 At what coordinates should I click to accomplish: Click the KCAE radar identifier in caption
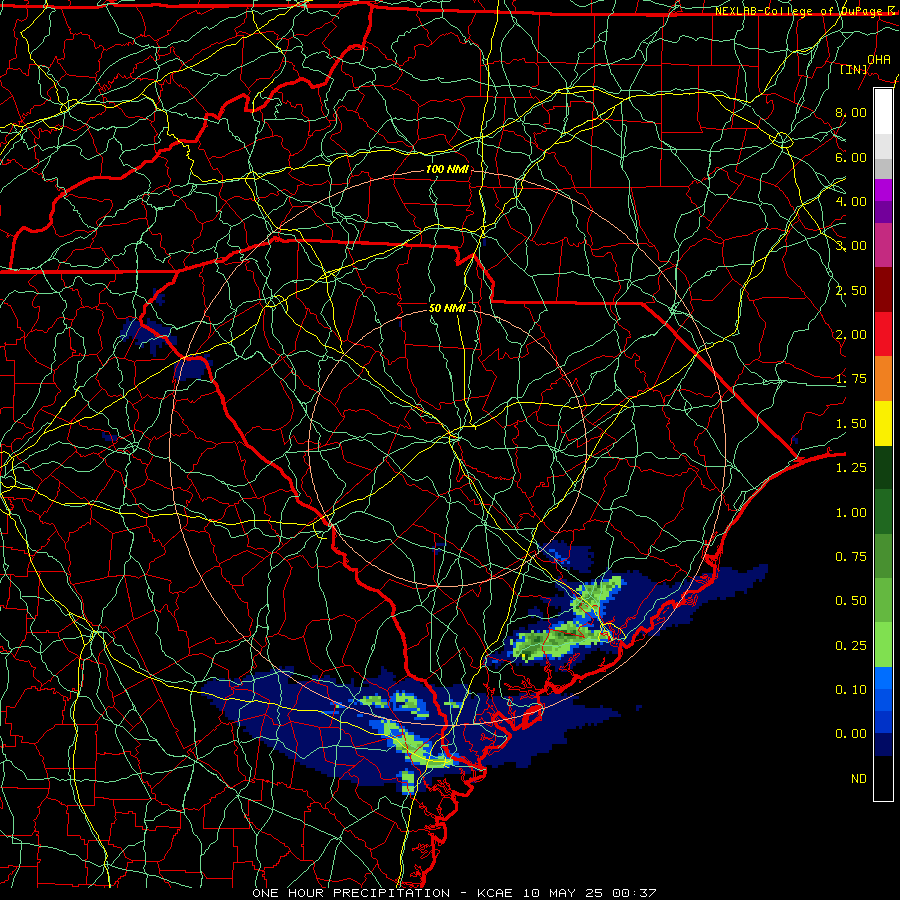(495, 893)
